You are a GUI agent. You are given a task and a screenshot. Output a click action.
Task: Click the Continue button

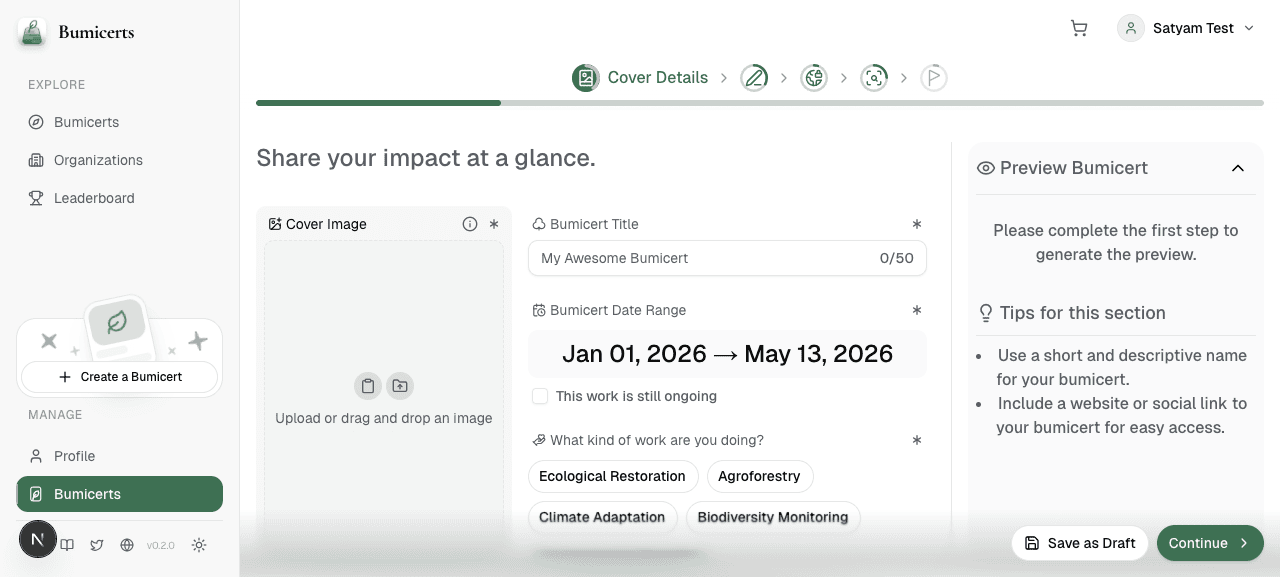(x=1210, y=543)
